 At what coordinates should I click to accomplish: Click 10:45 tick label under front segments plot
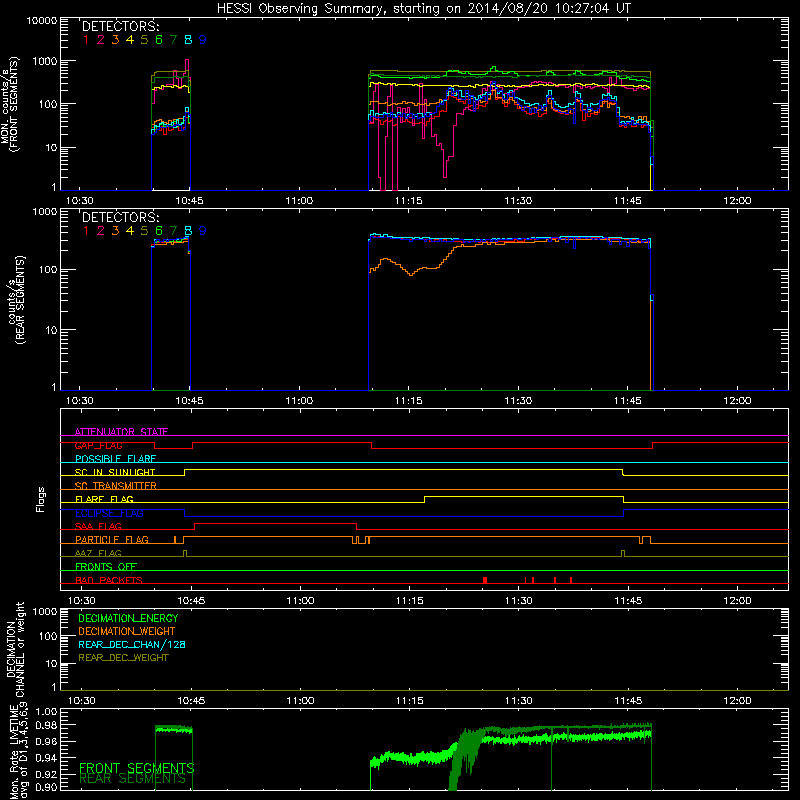pyautogui.click(x=189, y=201)
